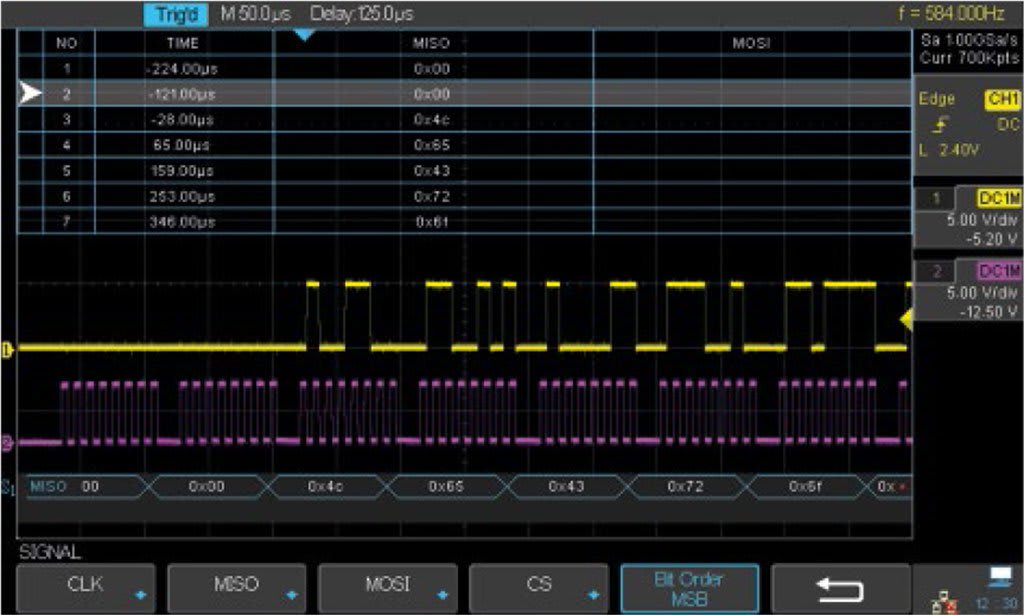Click the Edge trigger type label

(x=936, y=99)
